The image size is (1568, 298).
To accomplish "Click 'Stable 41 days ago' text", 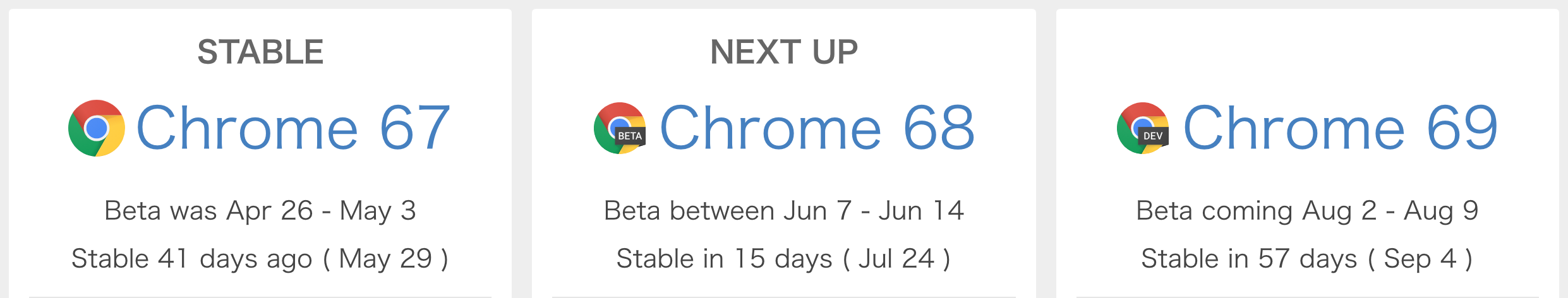I will pos(192,259).
